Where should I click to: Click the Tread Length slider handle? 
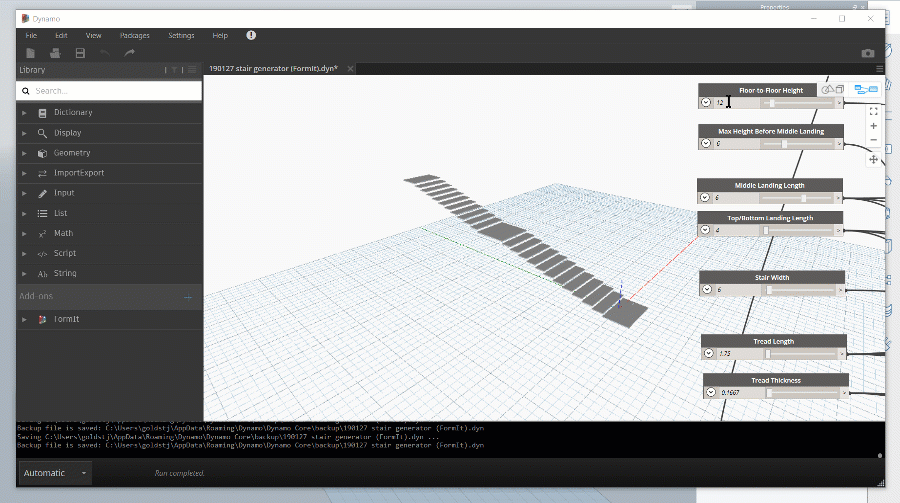pos(767,354)
